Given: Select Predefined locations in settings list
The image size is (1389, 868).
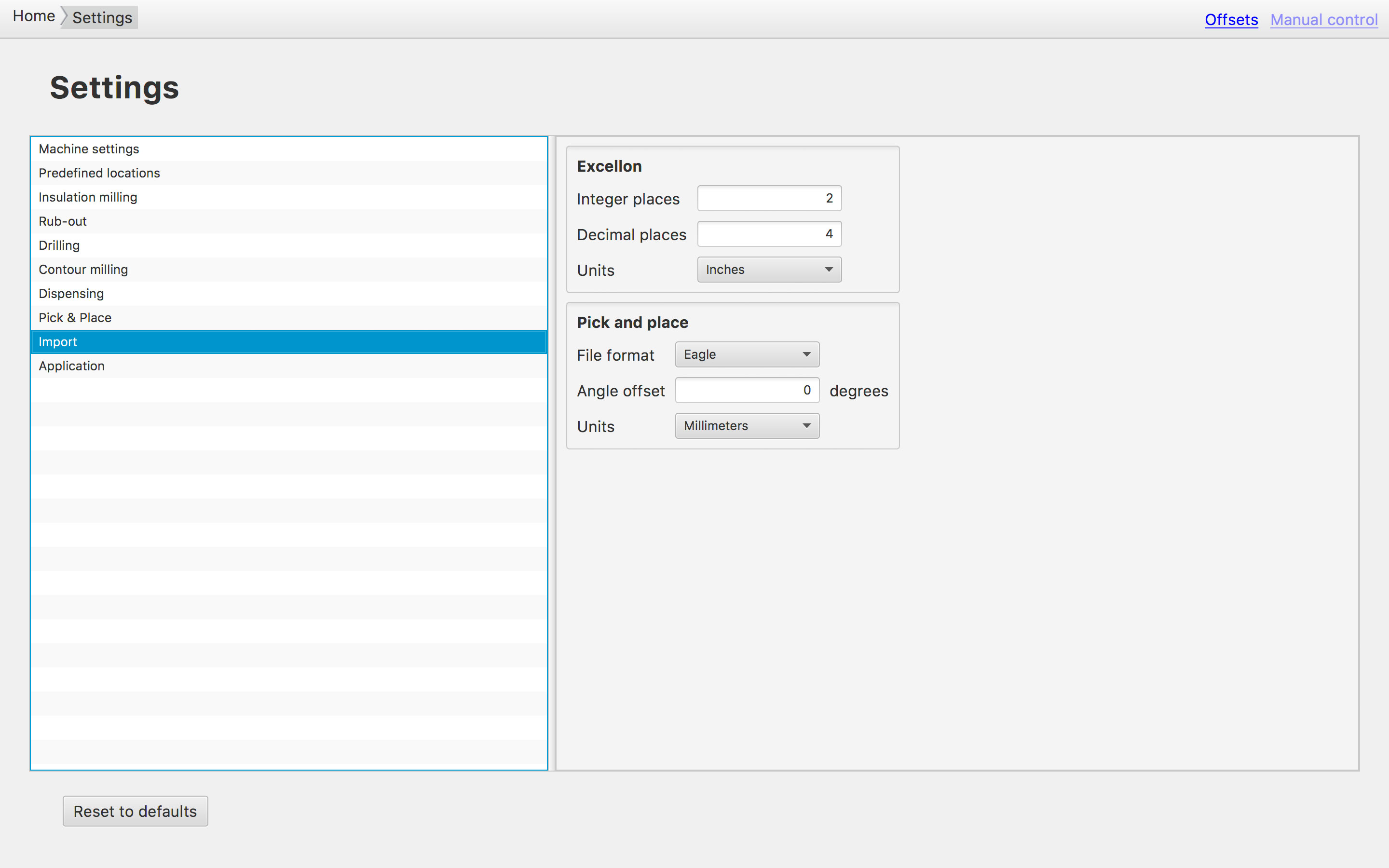Looking at the screenshot, I should 289,173.
